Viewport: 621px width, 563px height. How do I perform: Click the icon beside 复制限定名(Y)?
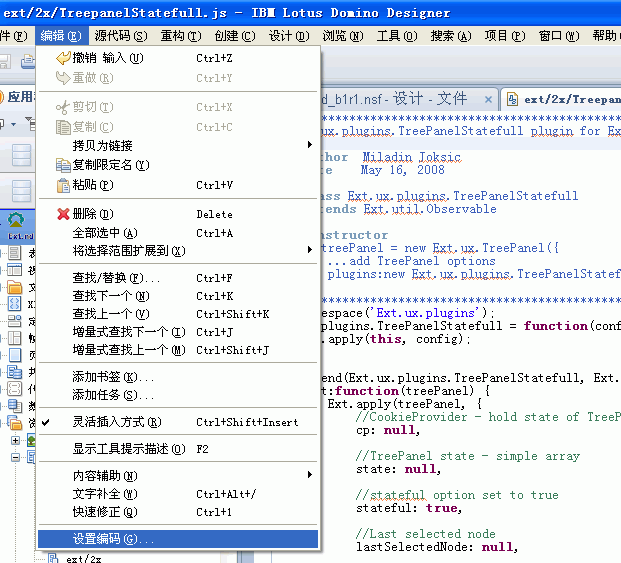click(63, 165)
